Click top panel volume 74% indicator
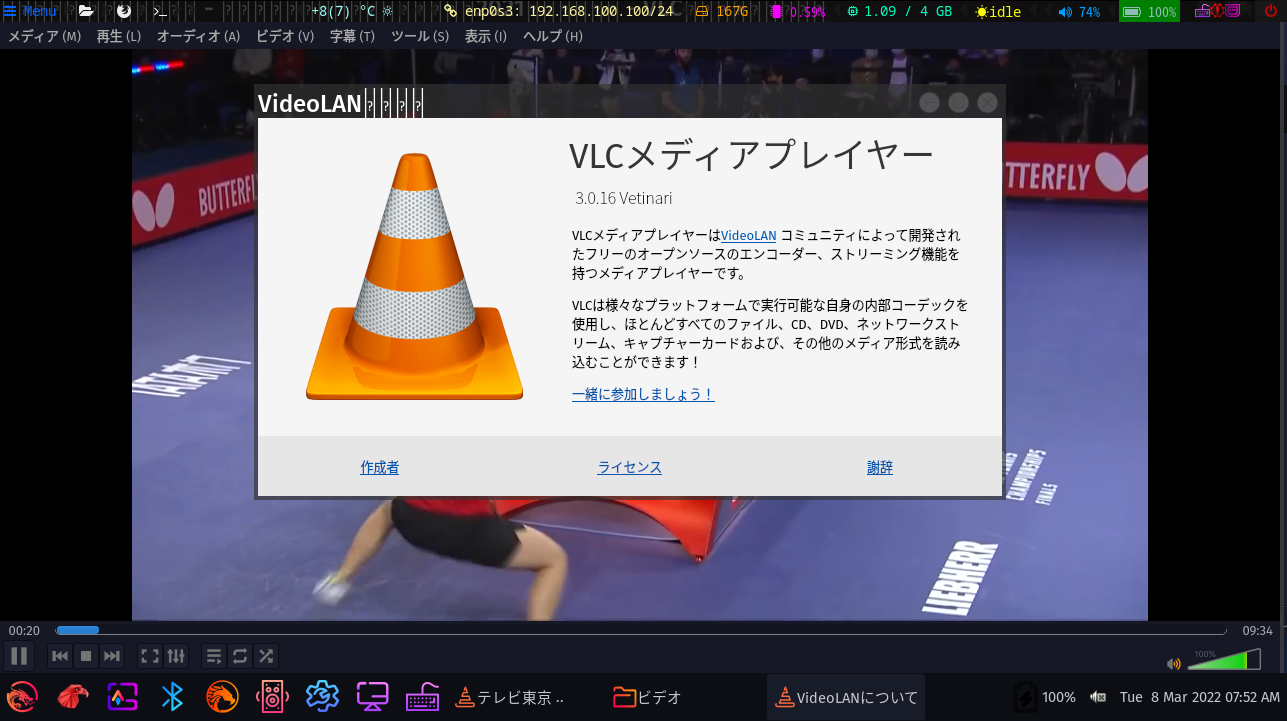 coord(1079,12)
